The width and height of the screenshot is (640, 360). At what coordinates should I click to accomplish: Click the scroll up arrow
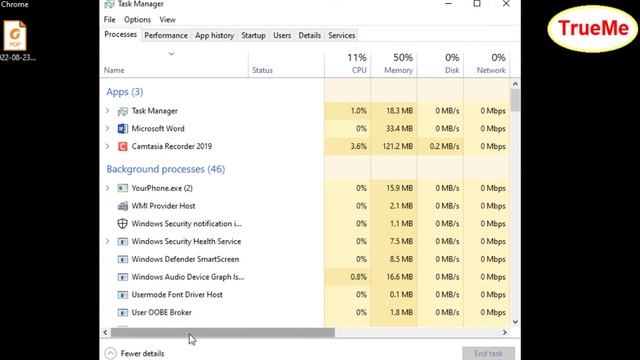[515, 84]
